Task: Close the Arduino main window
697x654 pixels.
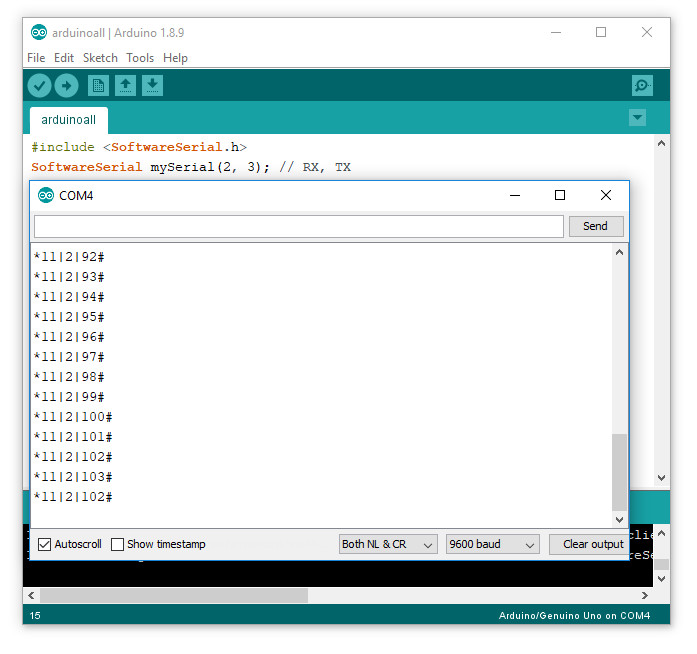Action: [x=647, y=32]
